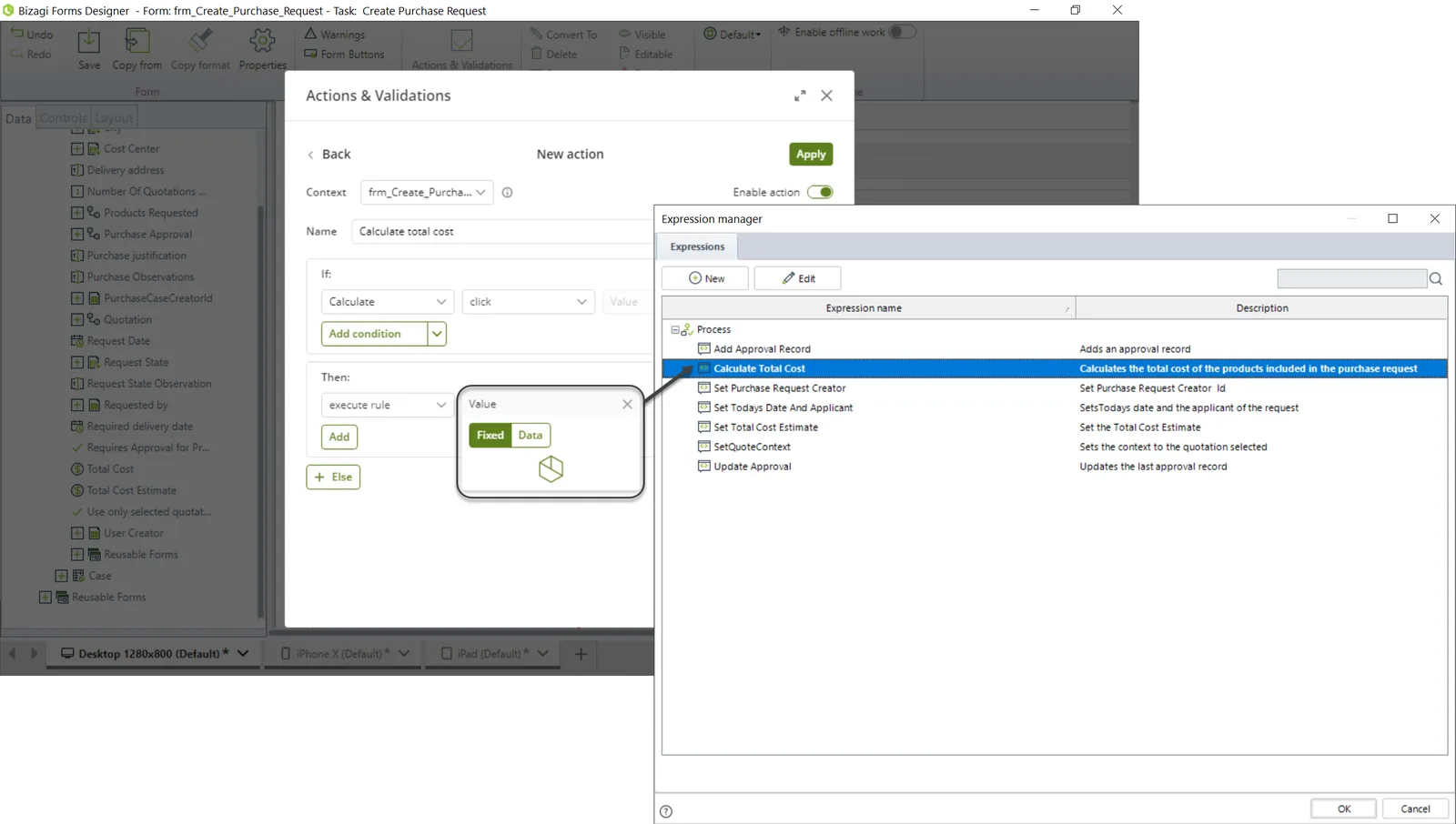This screenshot has height=824, width=1456.
Task: Open the Context dropdown
Action: pyautogui.click(x=427, y=192)
